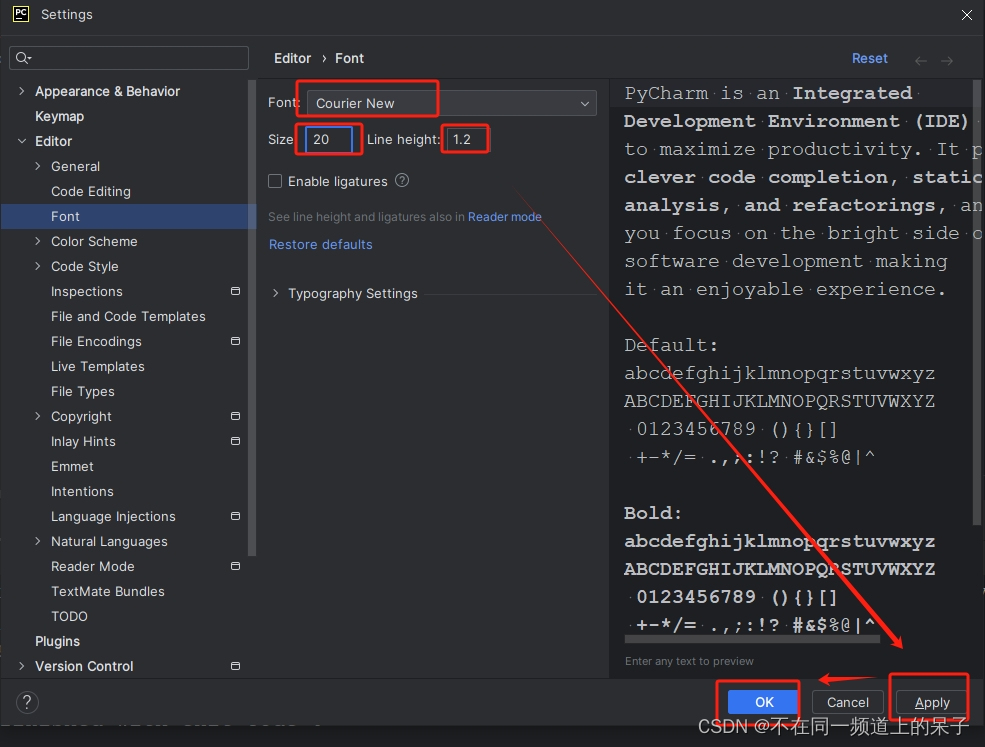Expand the Version Control section
The width and height of the screenshot is (985, 747).
22,666
